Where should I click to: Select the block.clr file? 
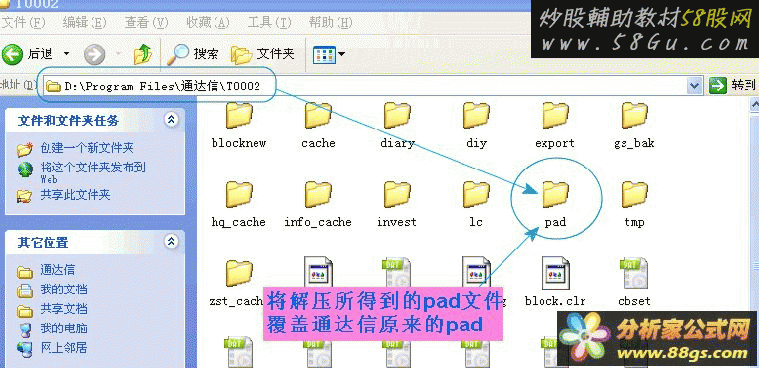(x=555, y=282)
